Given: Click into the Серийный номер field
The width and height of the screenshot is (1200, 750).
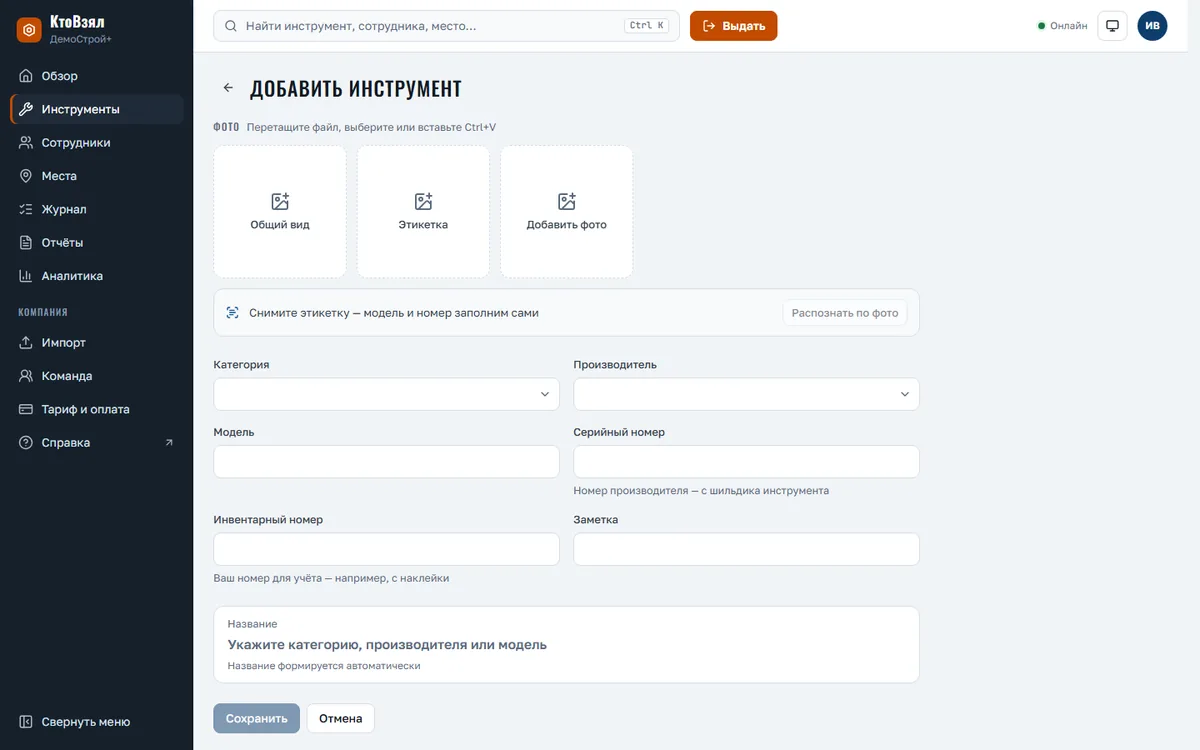Looking at the screenshot, I should tap(746, 462).
